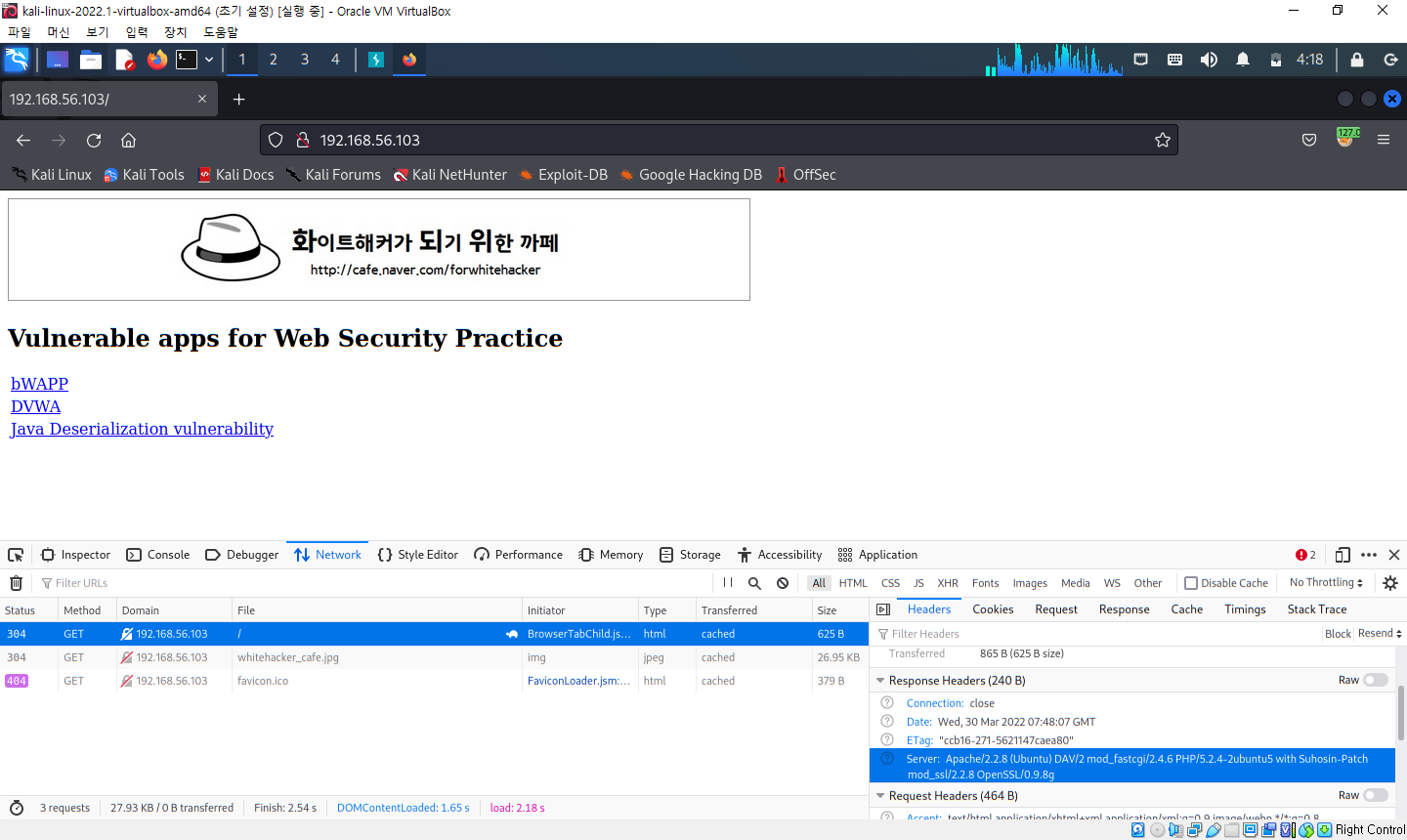Filter requests by HTML type
Image resolution: width=1407 pixels, height=840 pixels.
point(853,583)
